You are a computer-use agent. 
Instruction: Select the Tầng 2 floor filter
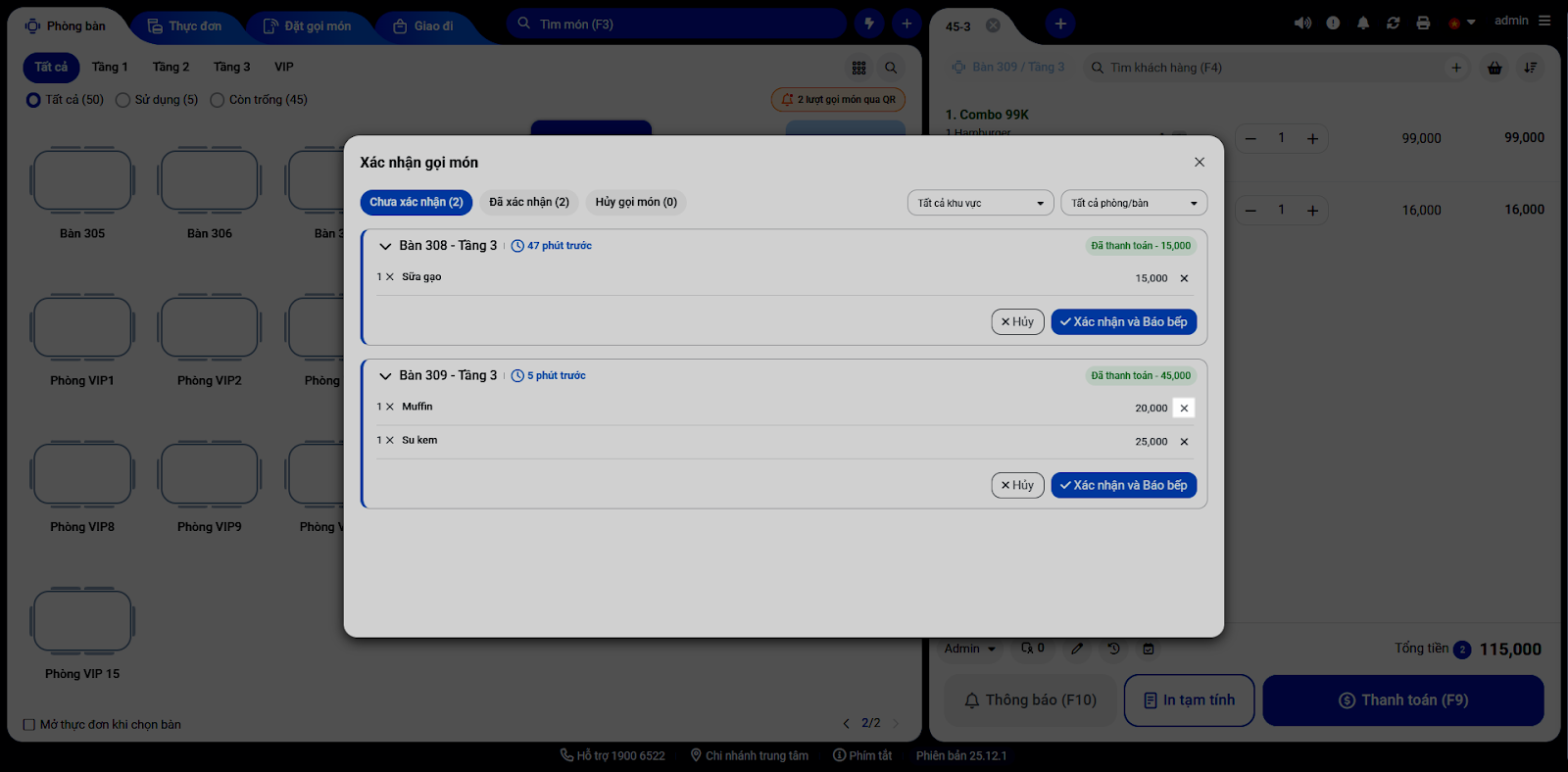click(x=171, y=68)
